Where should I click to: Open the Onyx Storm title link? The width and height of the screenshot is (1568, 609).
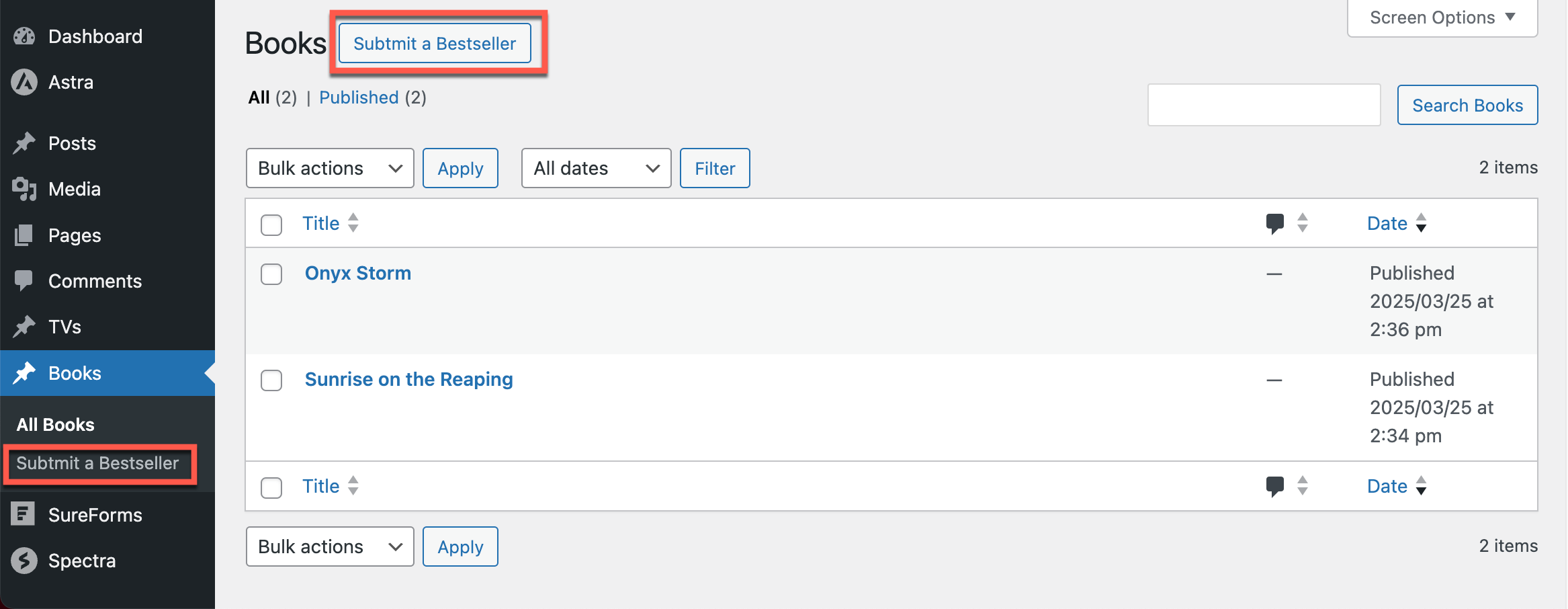[358, 273]
